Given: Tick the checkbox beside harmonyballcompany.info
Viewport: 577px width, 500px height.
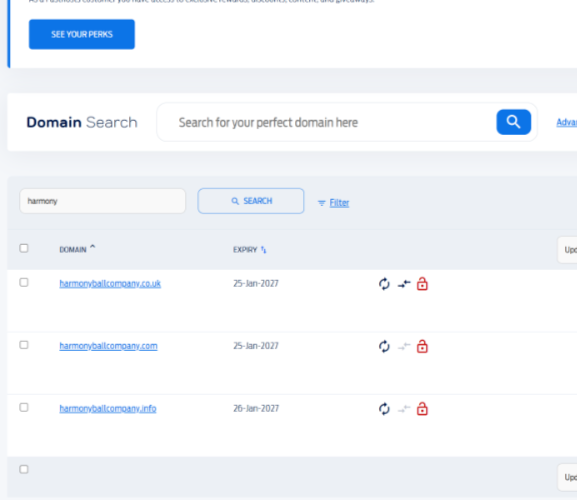Looking at the screenshot, I should [24, 408].
